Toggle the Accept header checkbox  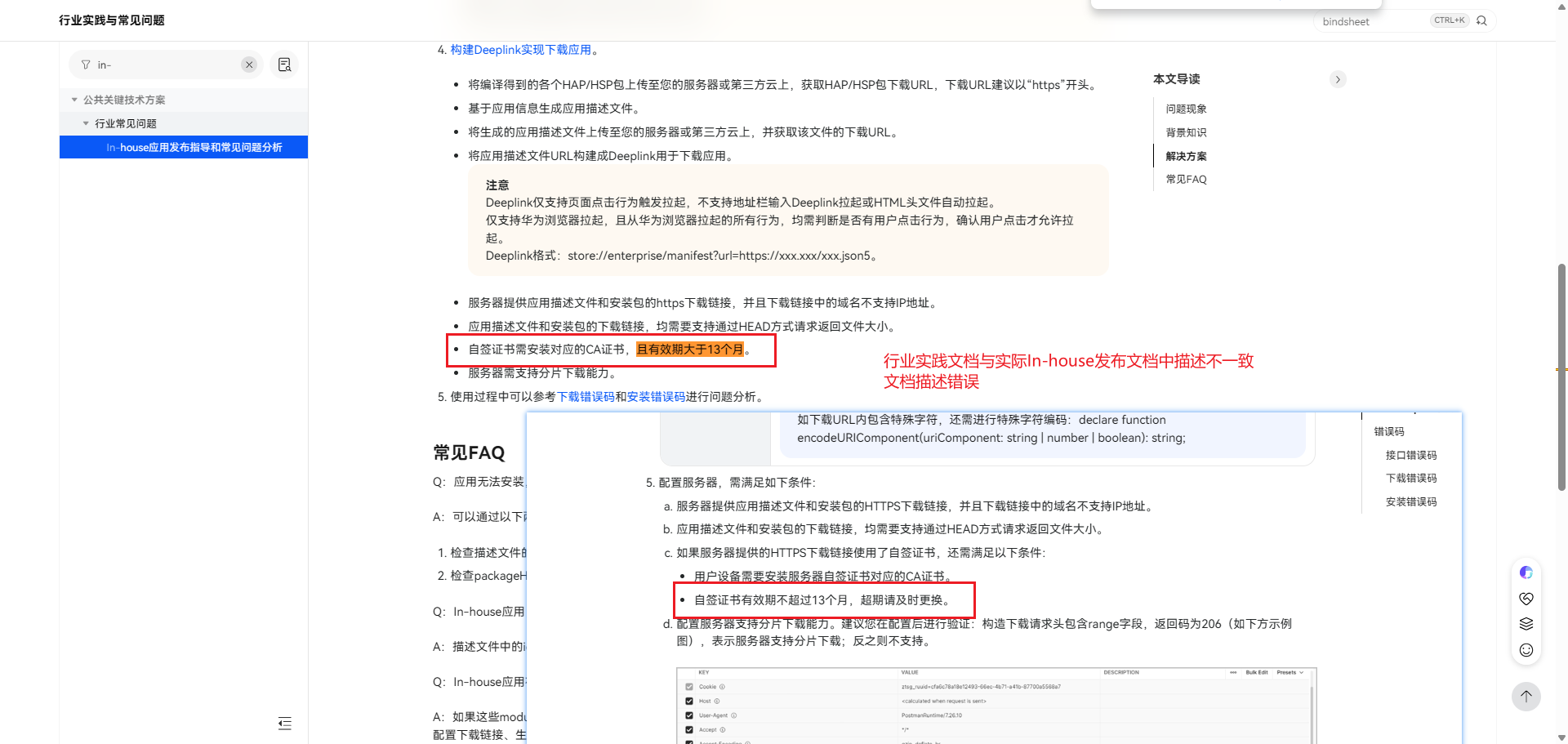click(689, 729)
